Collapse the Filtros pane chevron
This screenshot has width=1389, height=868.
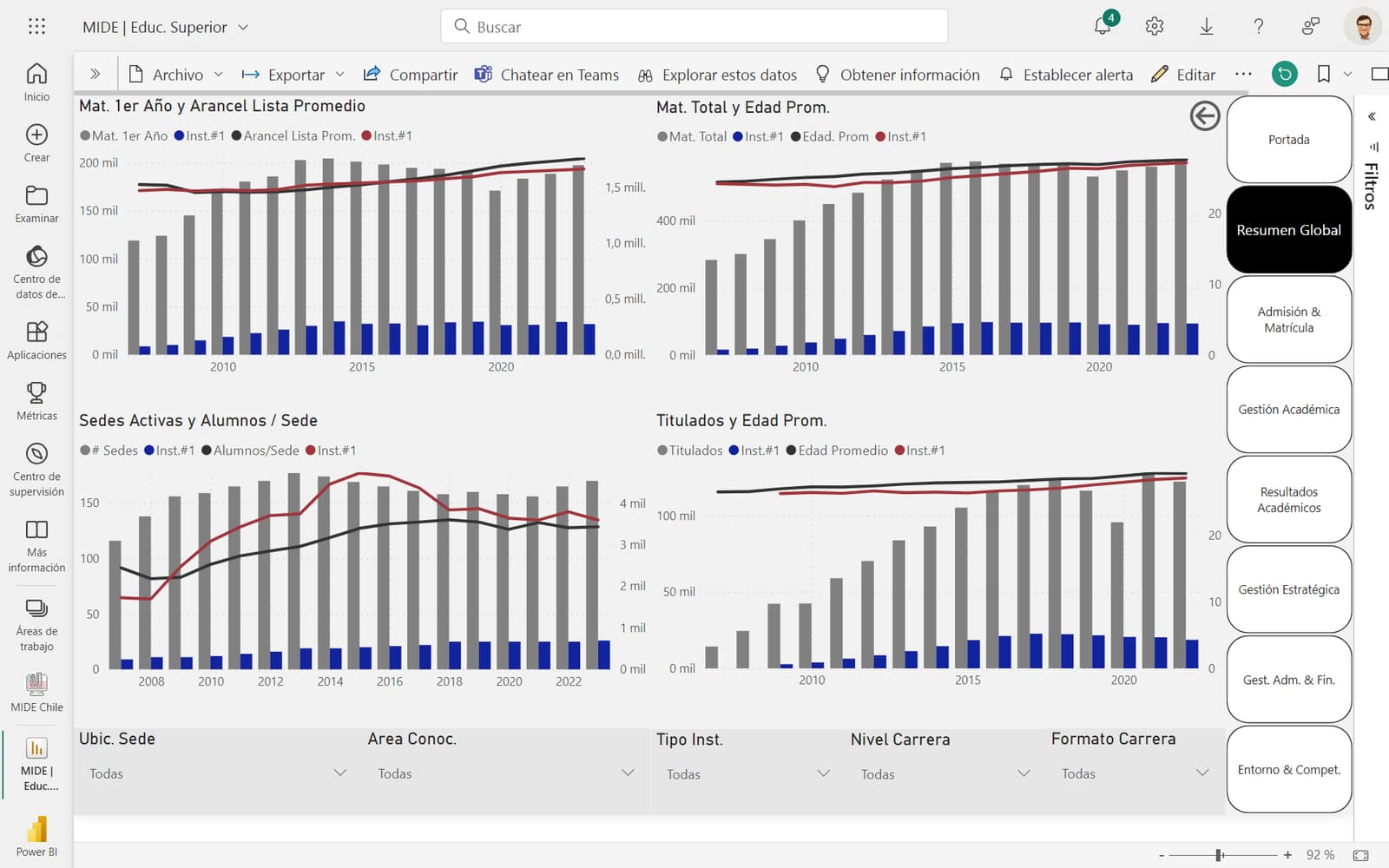coord(1372,116)
